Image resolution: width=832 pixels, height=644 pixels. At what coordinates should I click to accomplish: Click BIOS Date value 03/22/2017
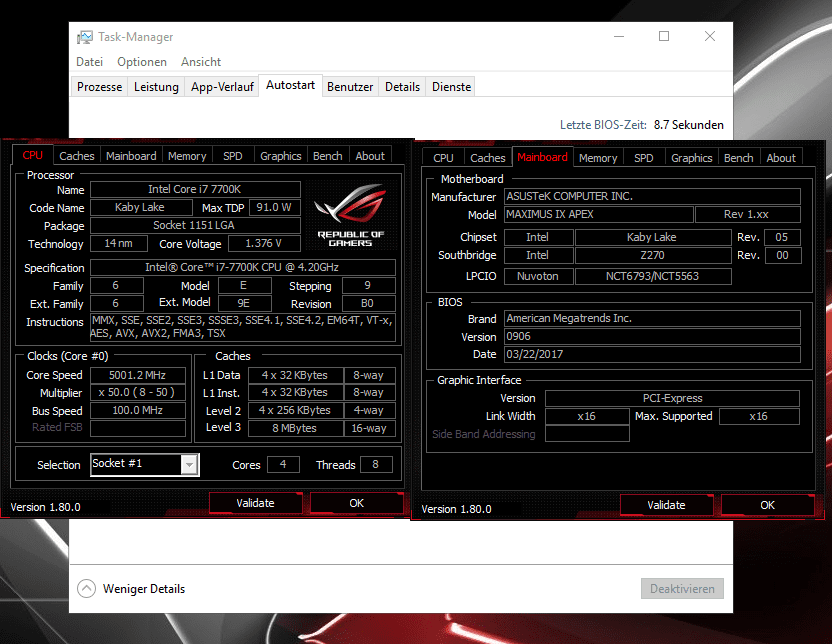tap(652, 354)
